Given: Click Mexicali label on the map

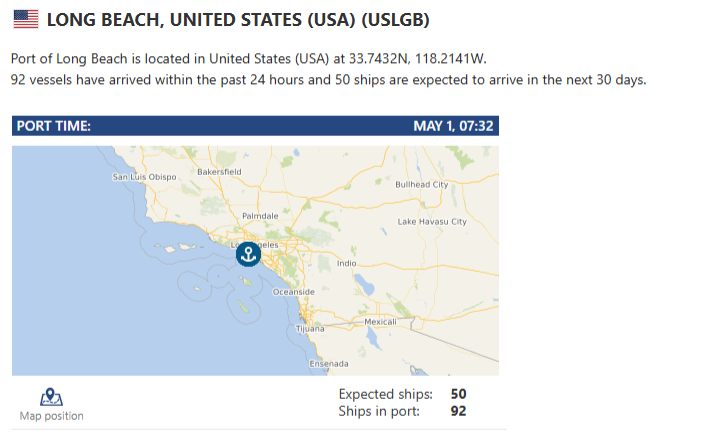Looking at the screenshot, I should coord(380,322).
